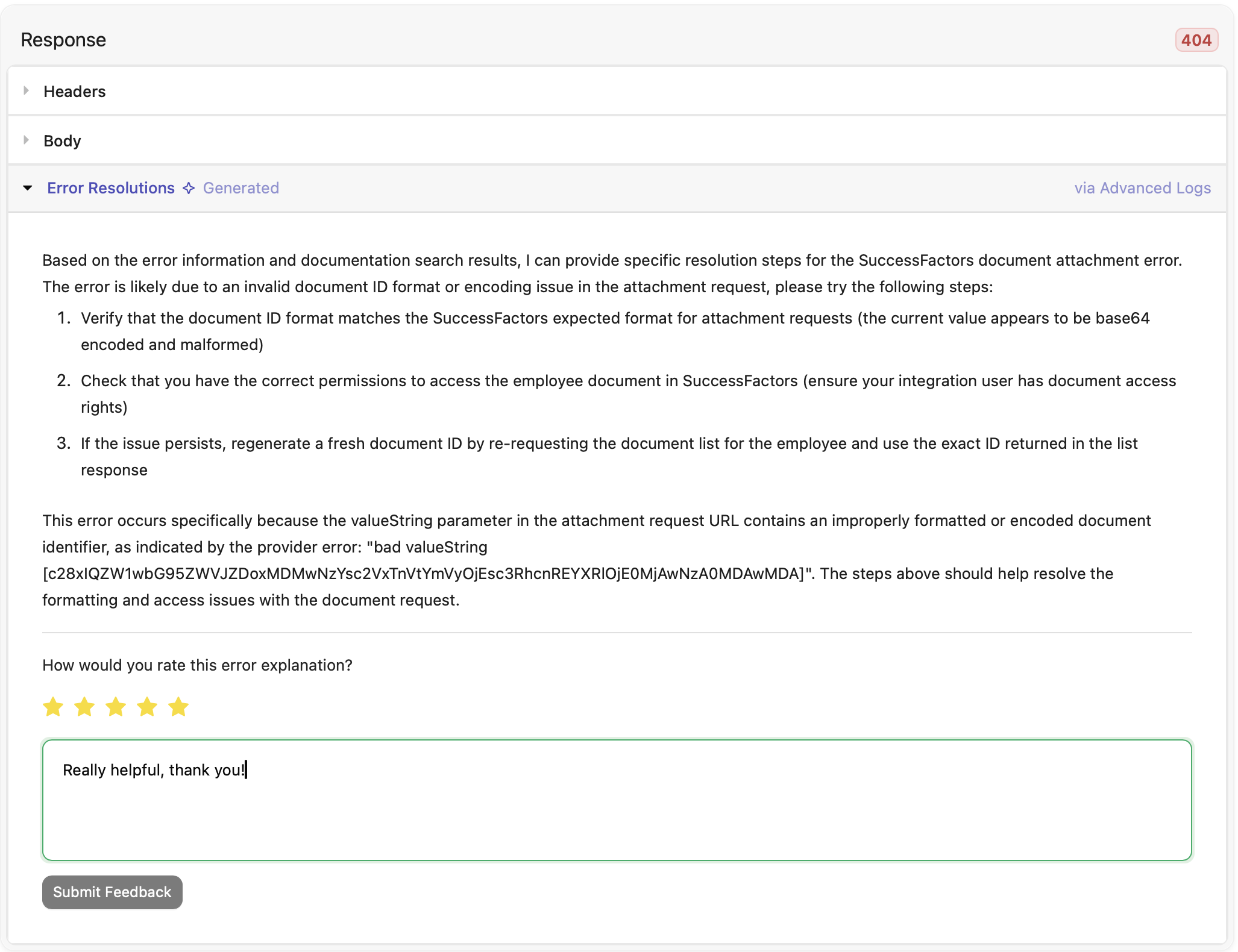Click the Generated label
This screenshot has width=1238, height=952.
tap(241, 188)
